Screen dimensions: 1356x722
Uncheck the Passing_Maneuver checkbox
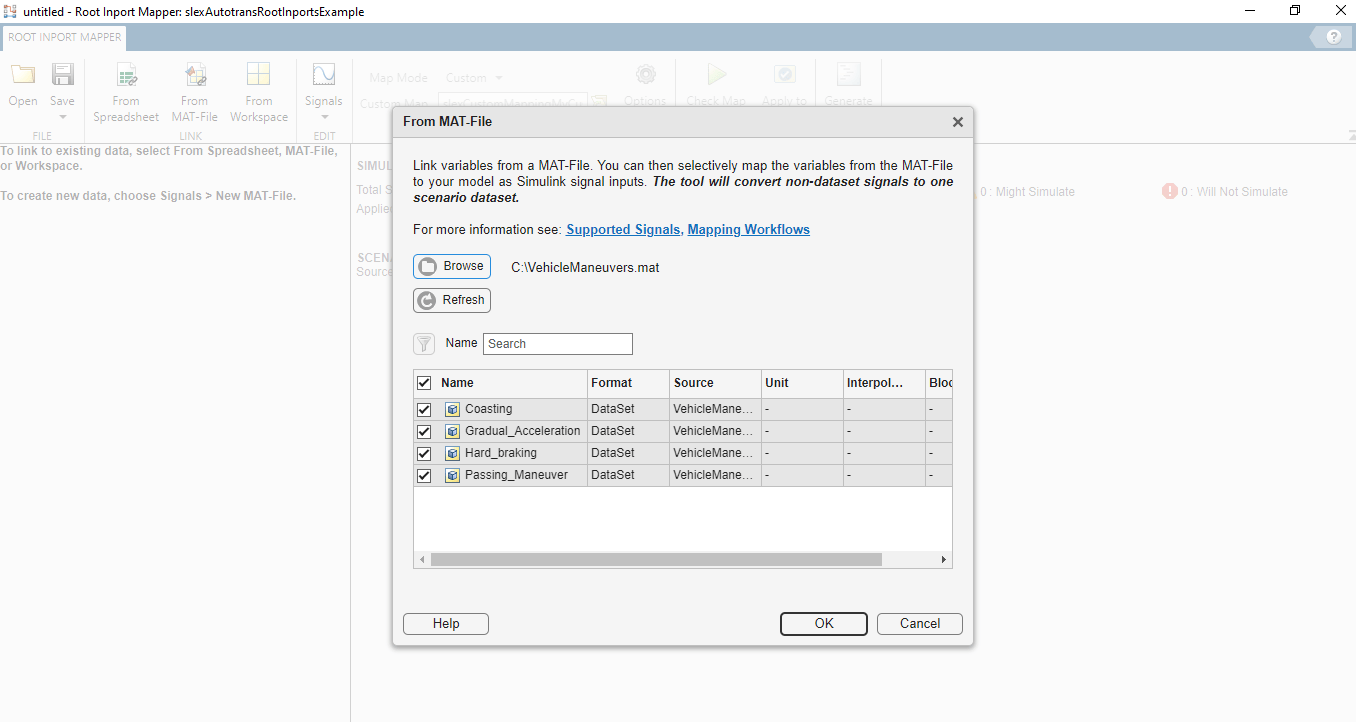point(424,475)
